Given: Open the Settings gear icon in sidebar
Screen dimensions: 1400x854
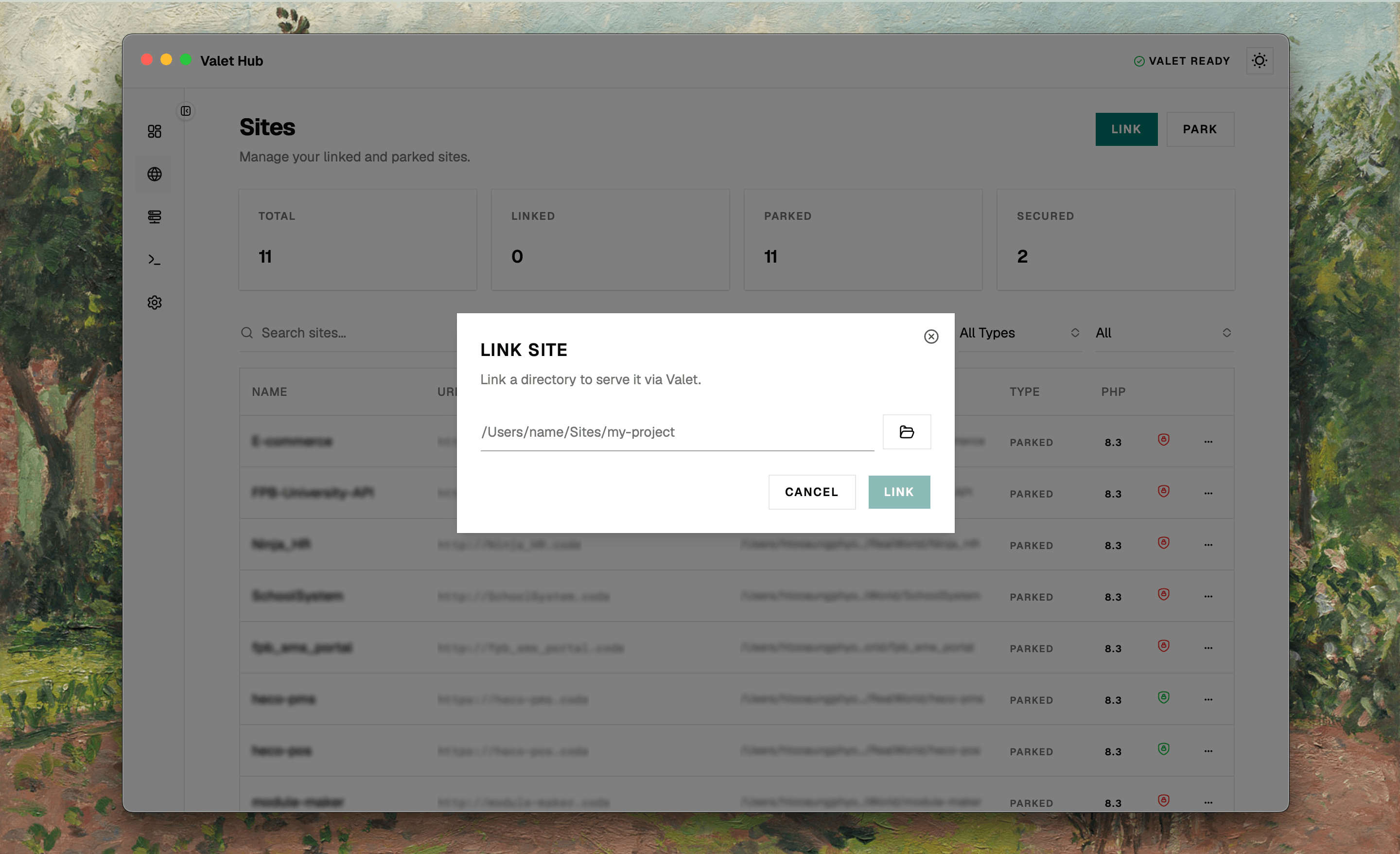Looking at the screenshot, I should coord(155,302).
